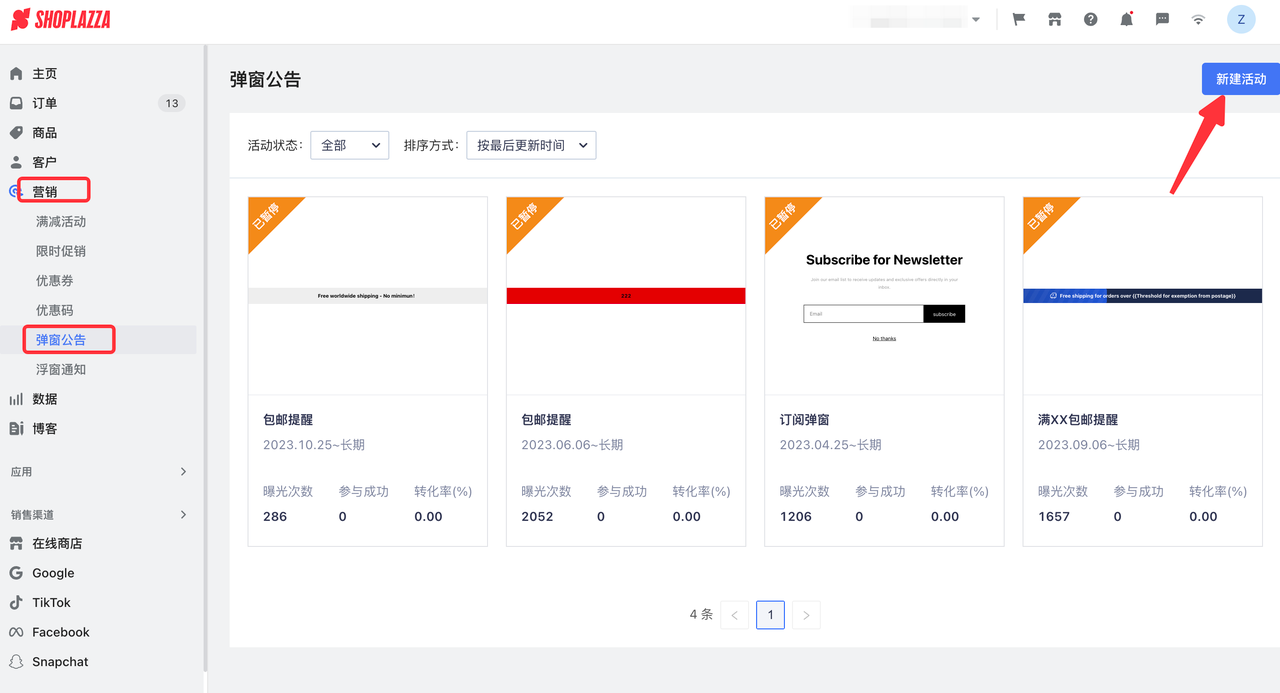Click the help question mark icon
This screenshot has width=1280, height=693.
point(1090,18)
